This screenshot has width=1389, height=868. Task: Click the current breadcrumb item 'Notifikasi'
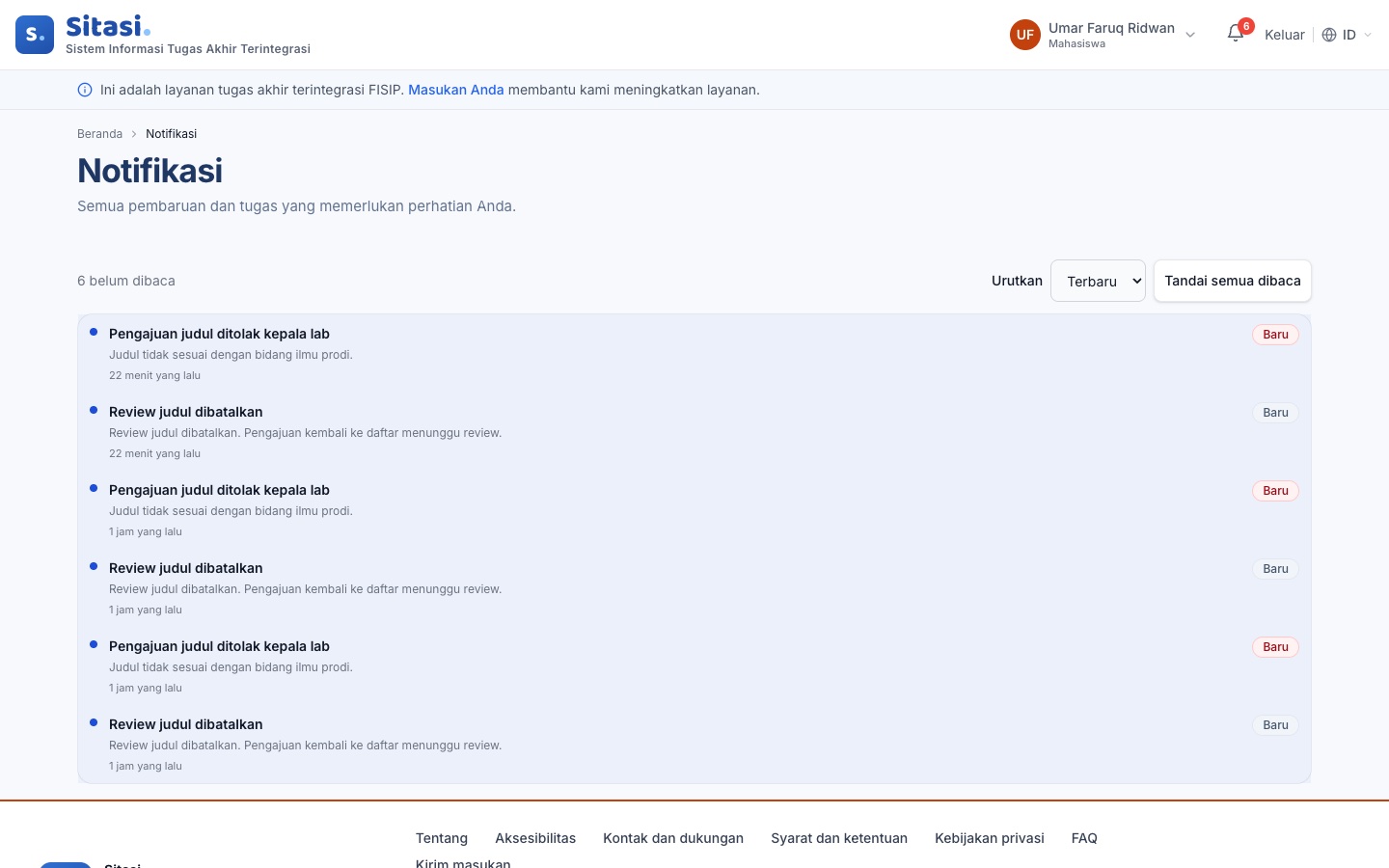point(172,134)
